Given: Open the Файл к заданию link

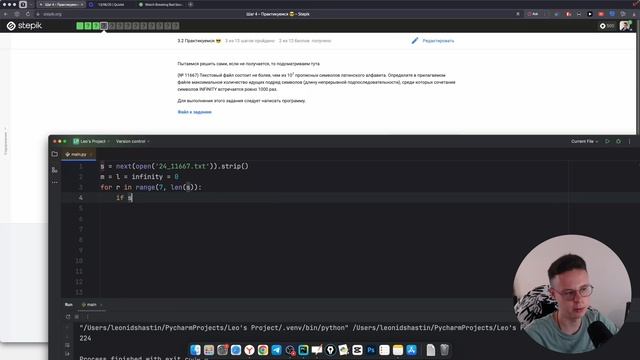Looking at the screenshot, I should click(x=194, y=112).
